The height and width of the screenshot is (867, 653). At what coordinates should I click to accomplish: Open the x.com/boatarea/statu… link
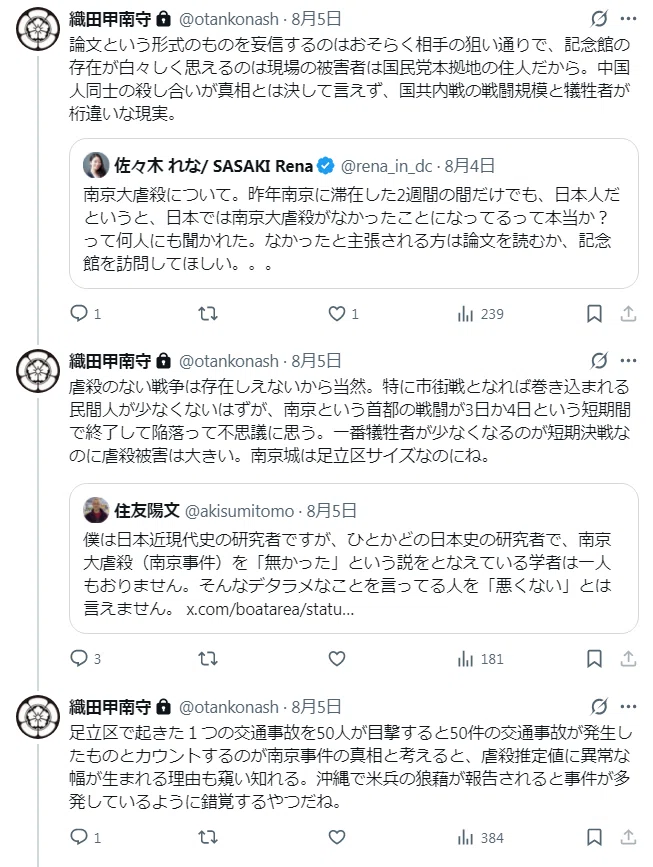(x=270, y=609)
